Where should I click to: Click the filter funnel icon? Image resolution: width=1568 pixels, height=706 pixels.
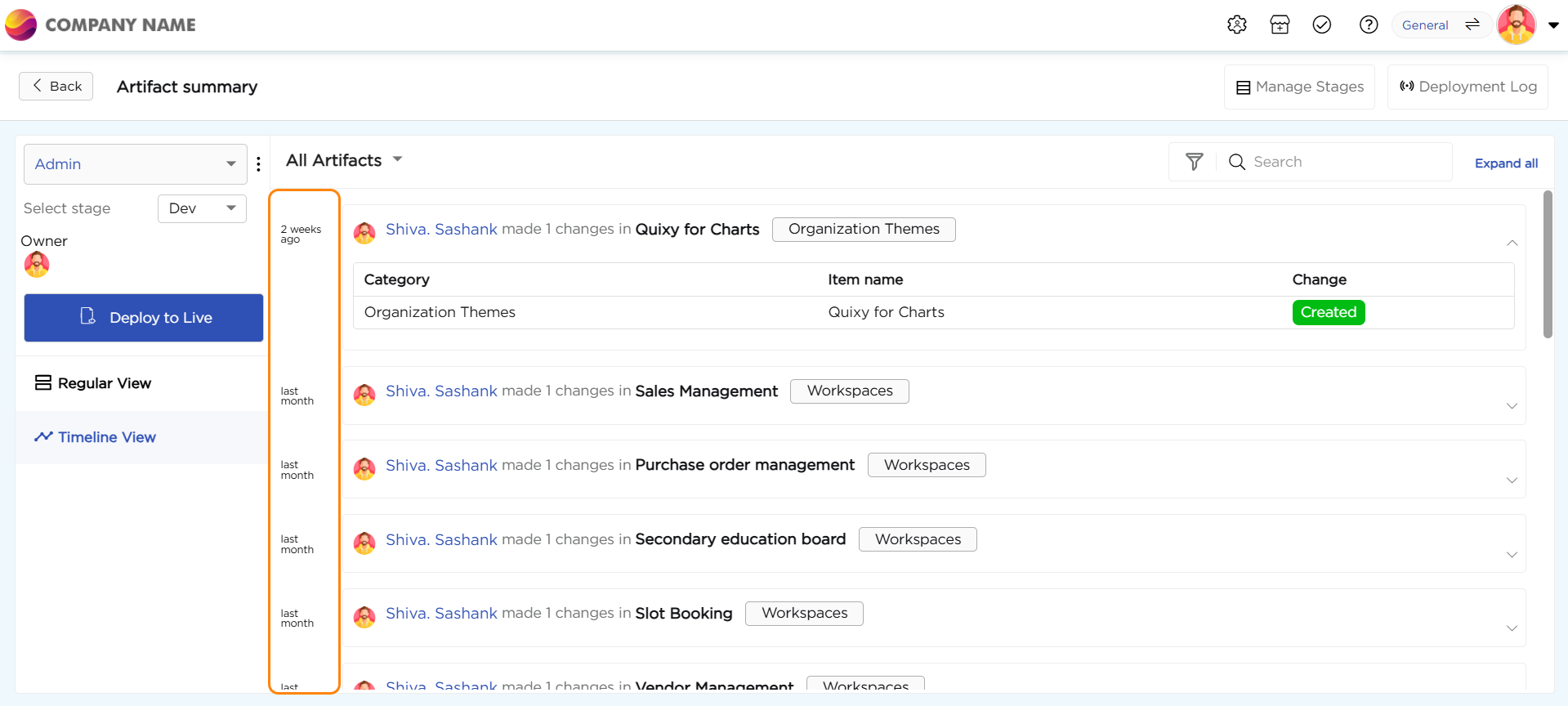[1194, 162]
